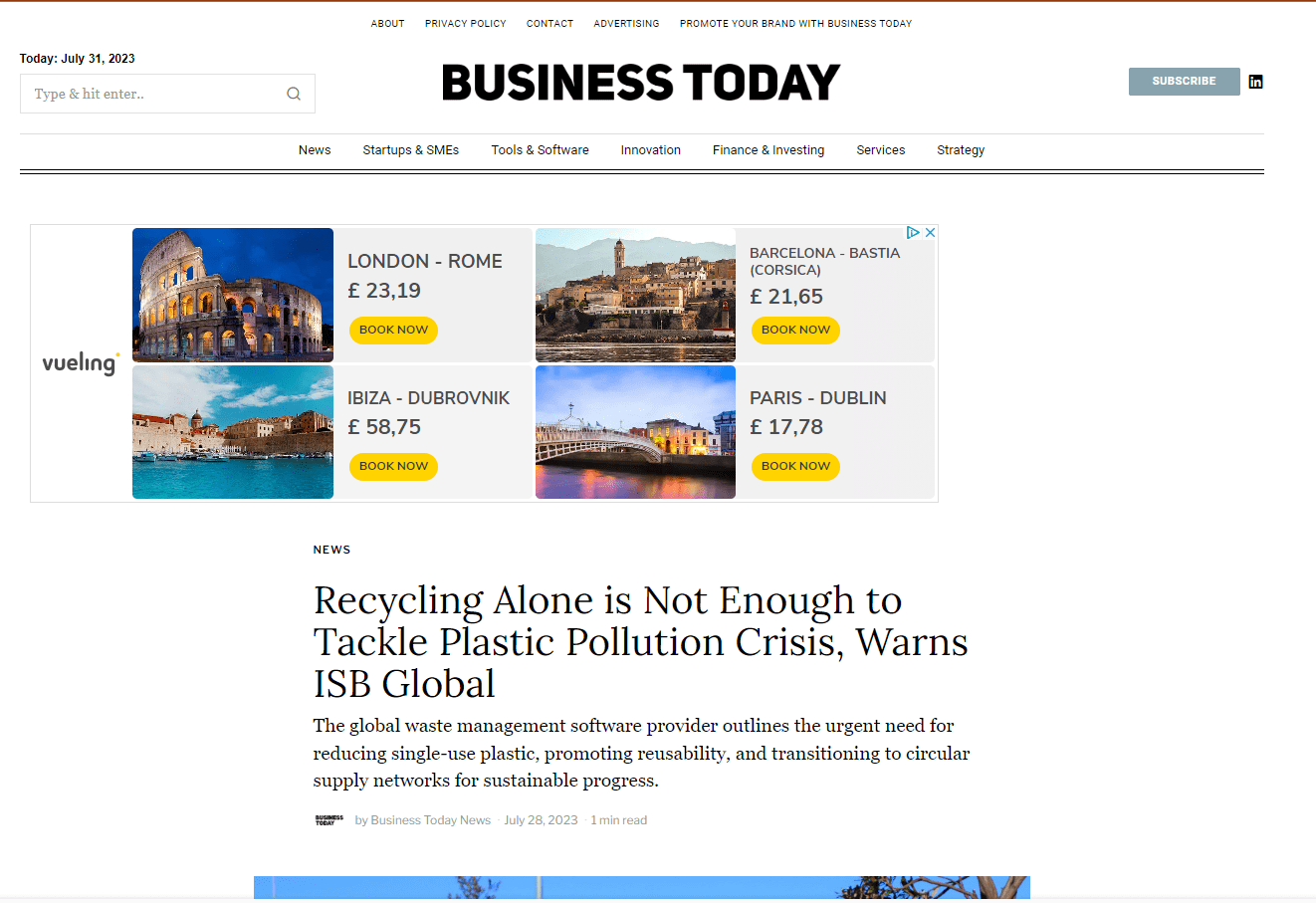
Task: Open the News menu item
Action: click(315, 150)
